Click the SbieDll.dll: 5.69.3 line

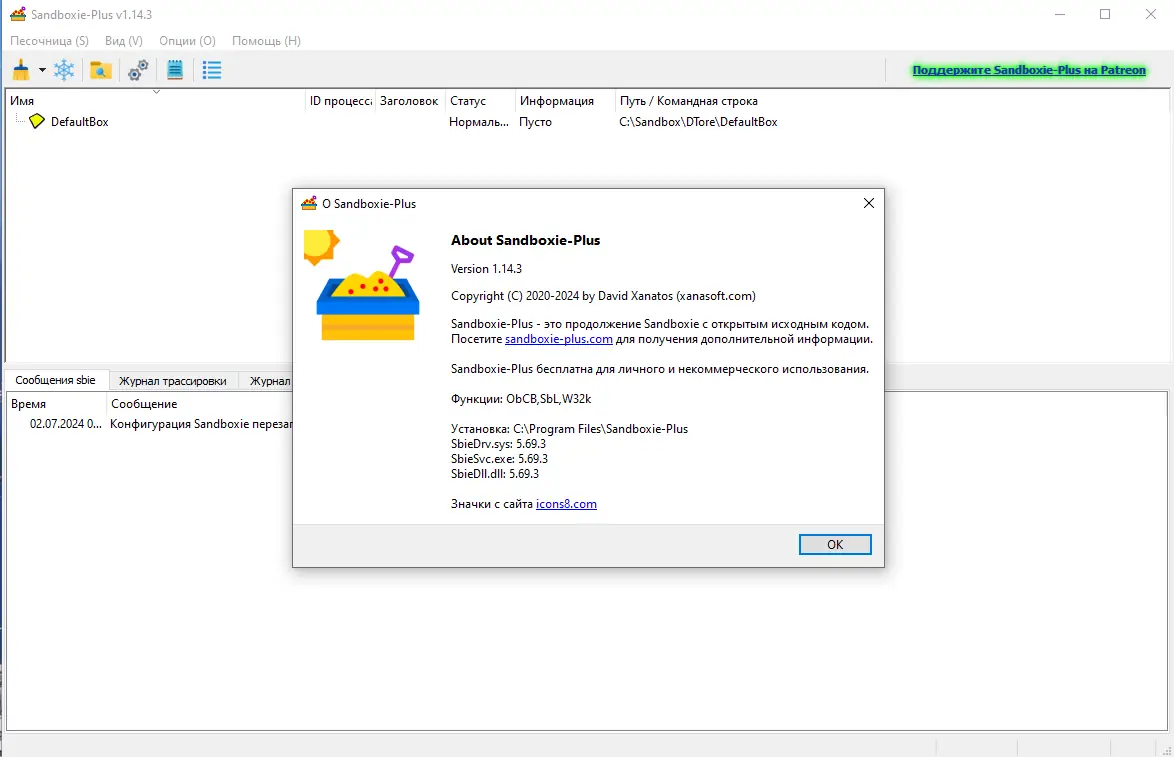(x=495, y=474)
